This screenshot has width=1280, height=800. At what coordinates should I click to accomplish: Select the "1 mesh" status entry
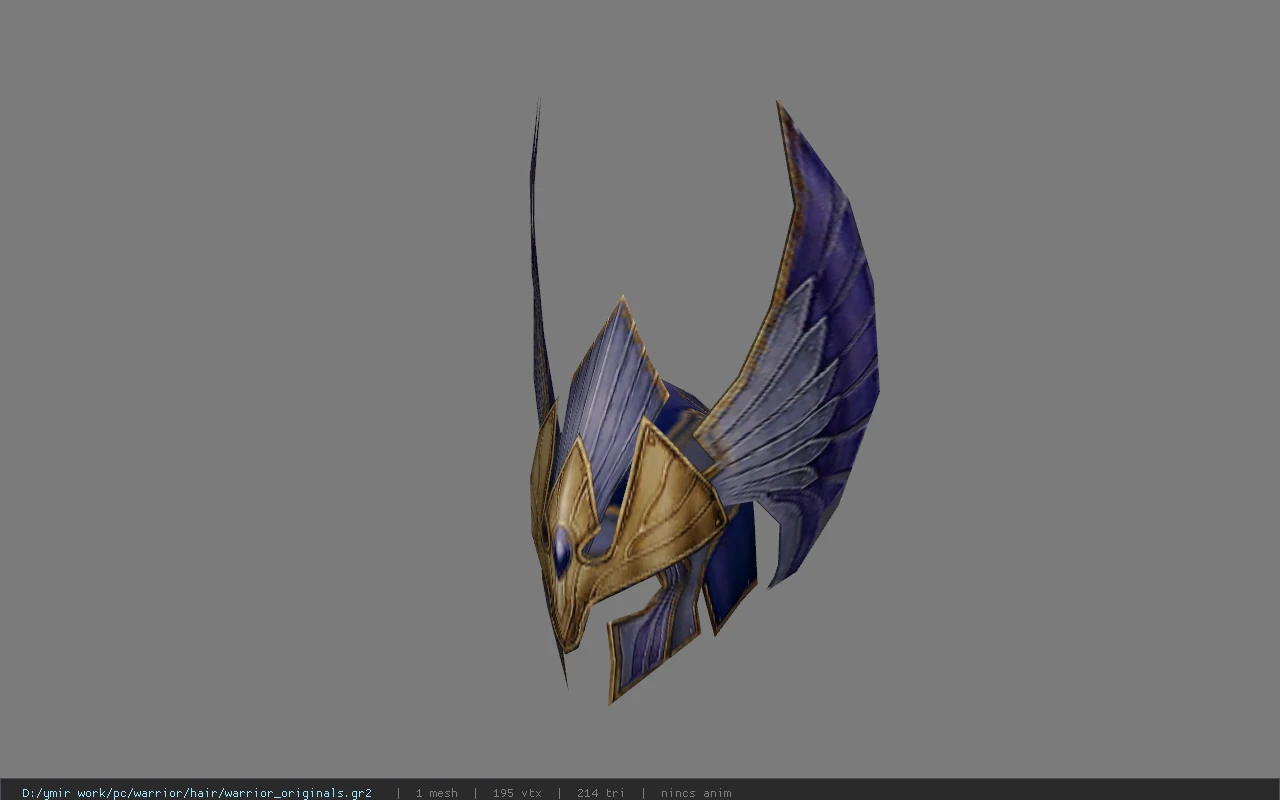pyautogui.click(x=437, y=793)
